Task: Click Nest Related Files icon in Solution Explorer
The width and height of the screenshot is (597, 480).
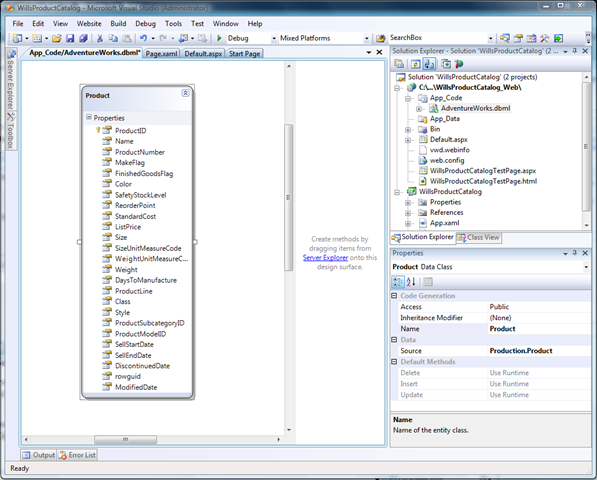Action: tap(429, 64)
